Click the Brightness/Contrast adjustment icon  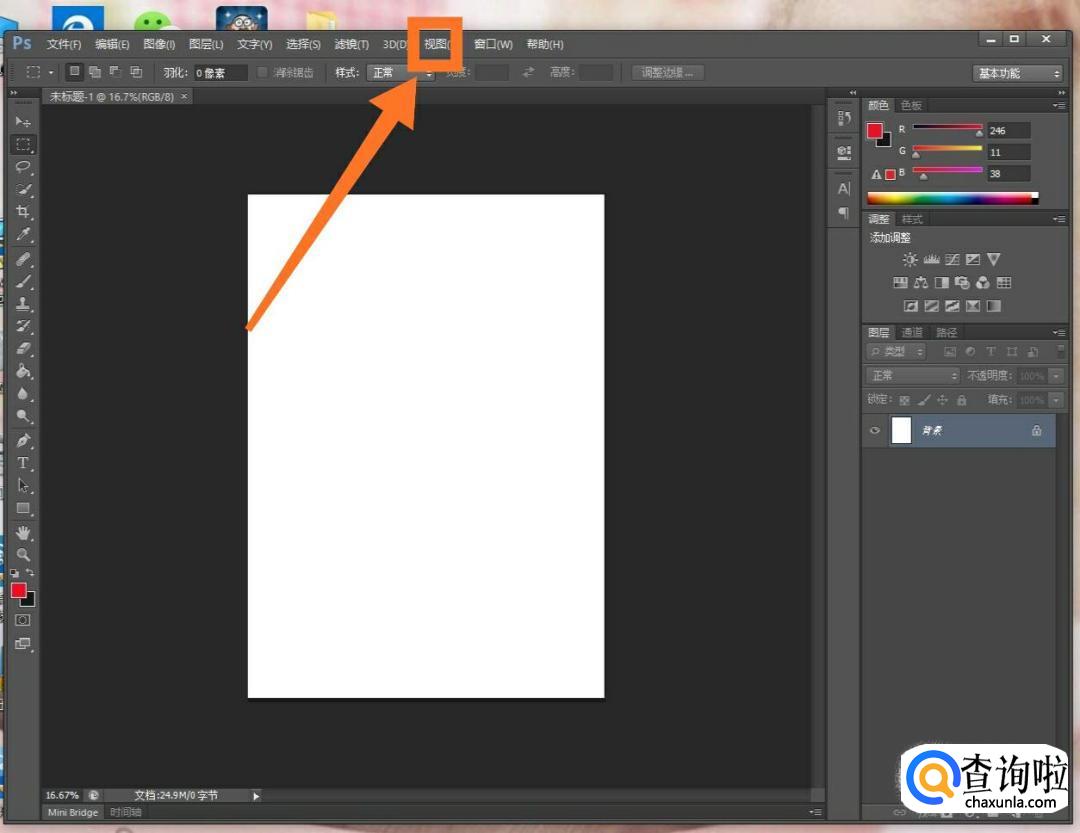pos(909,259)
